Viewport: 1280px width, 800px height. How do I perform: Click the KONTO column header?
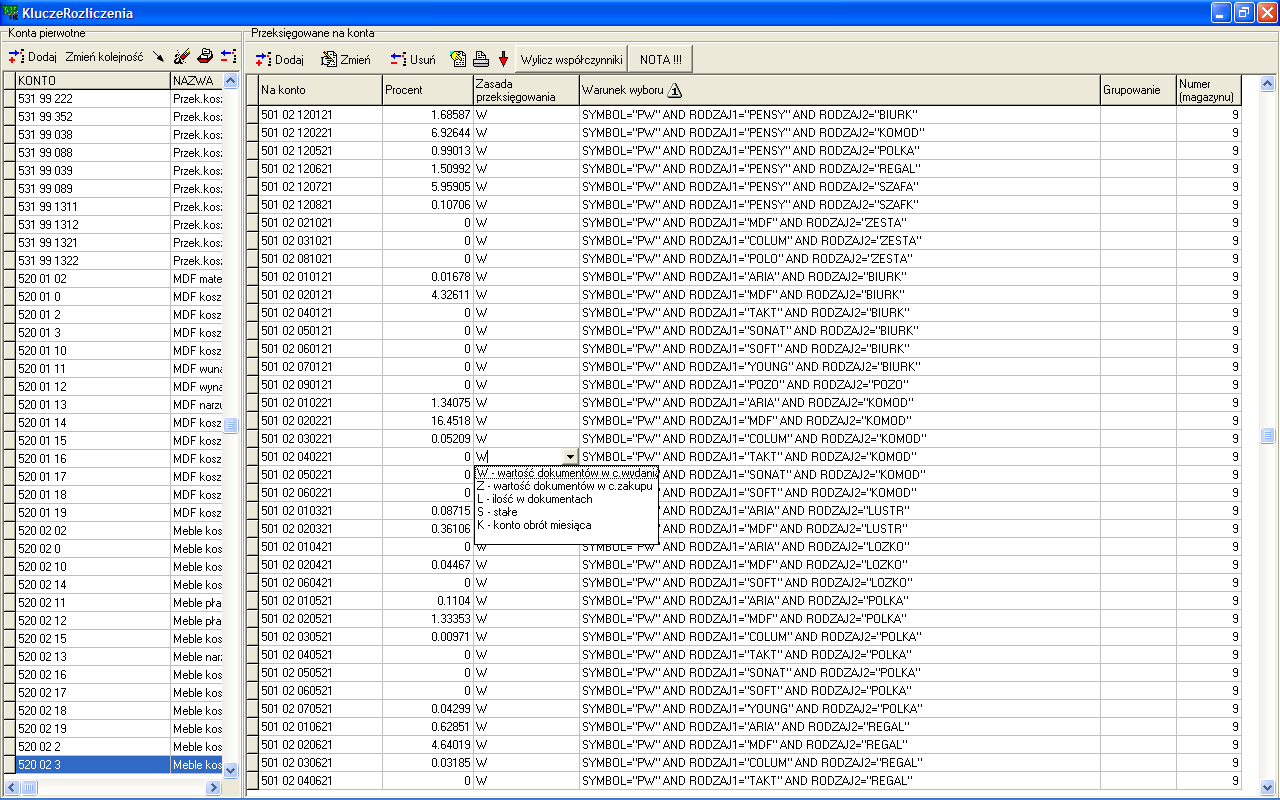coord(93,80)
